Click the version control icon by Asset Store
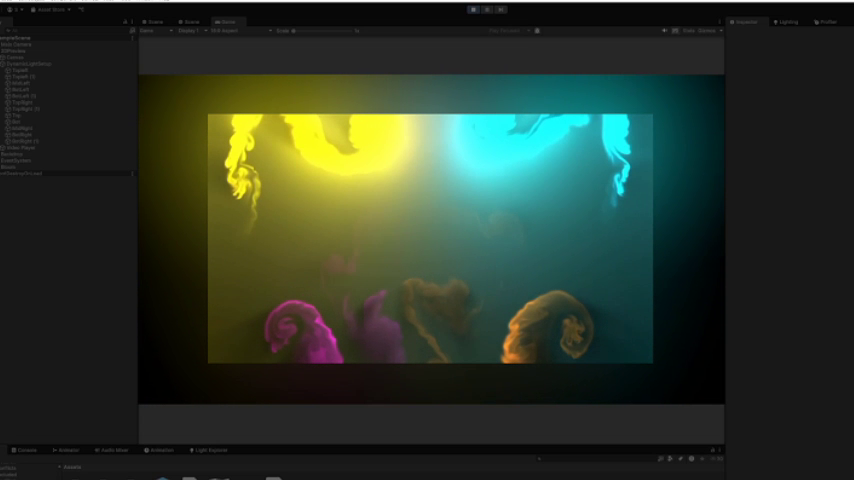Image resolution: width=854 pixels, height=480 pixels. (x=82, y=10)
